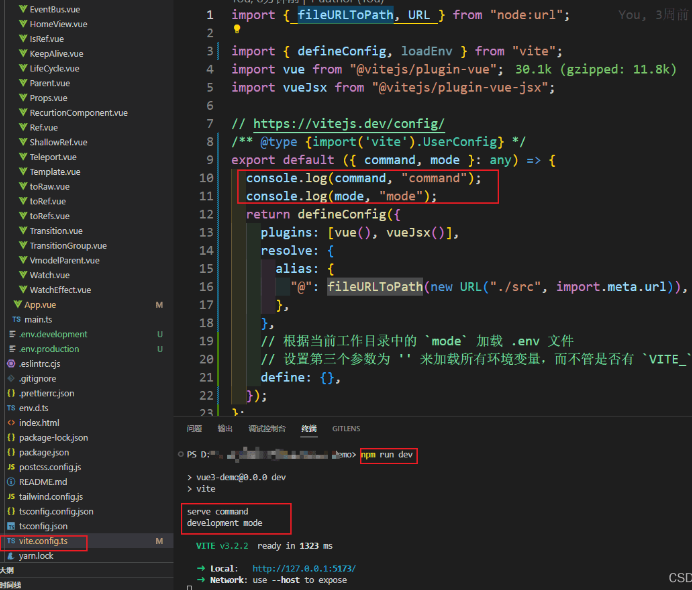This screenshot has width=692, height=590.
Task: Switch to the 调试控制台 panel tab
Action: (267, 428)
